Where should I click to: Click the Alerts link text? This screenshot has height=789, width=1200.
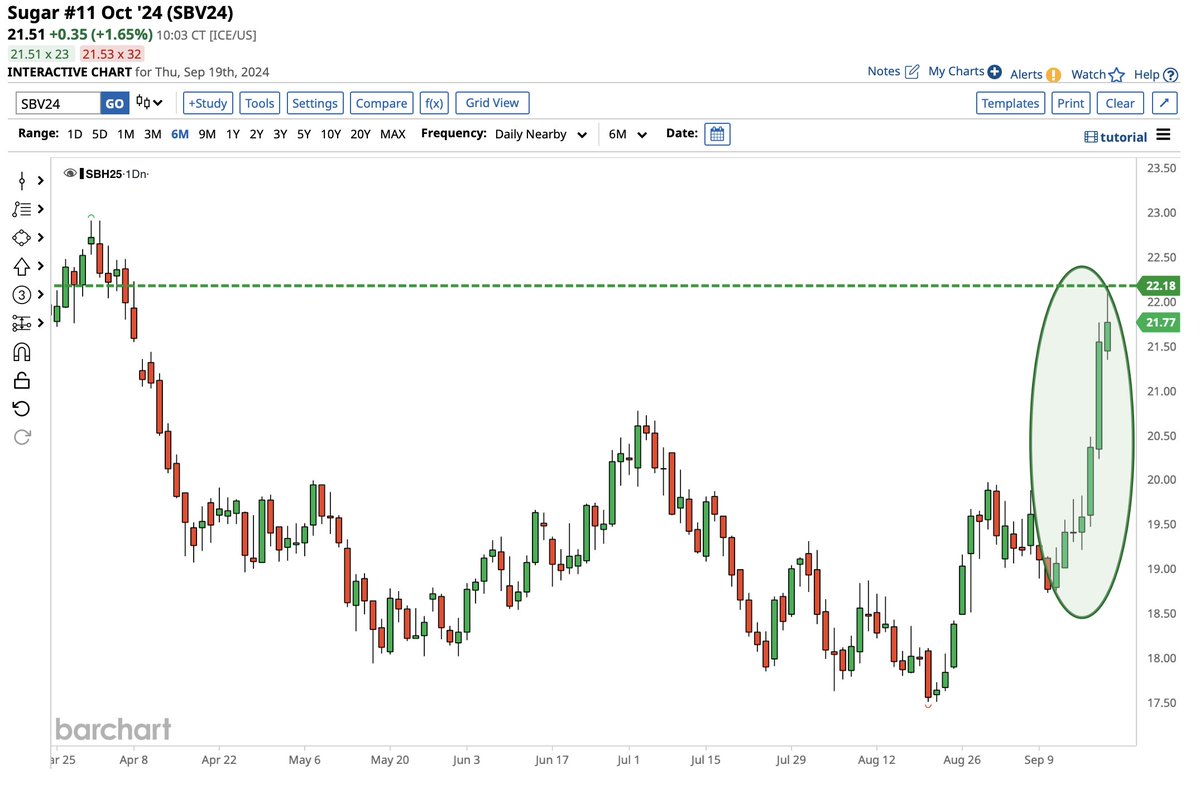(1027, 74)
